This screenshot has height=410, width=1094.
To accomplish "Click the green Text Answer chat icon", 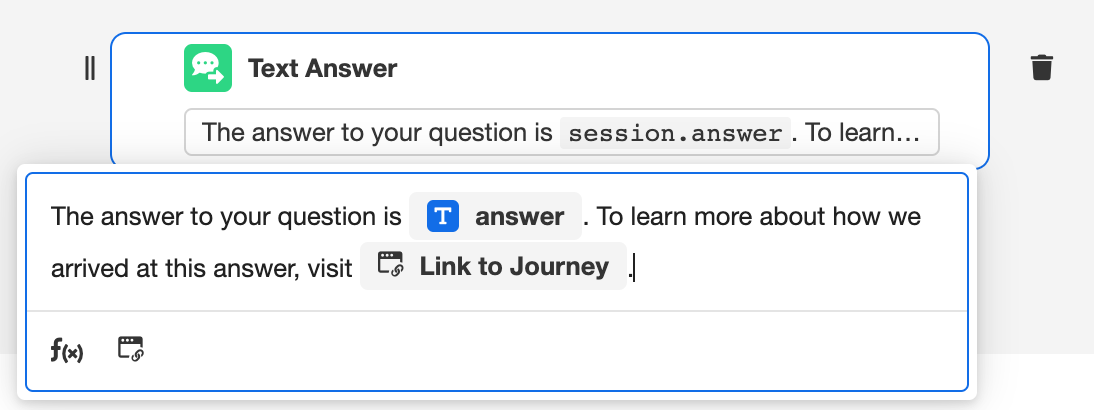I will (208, 68).
